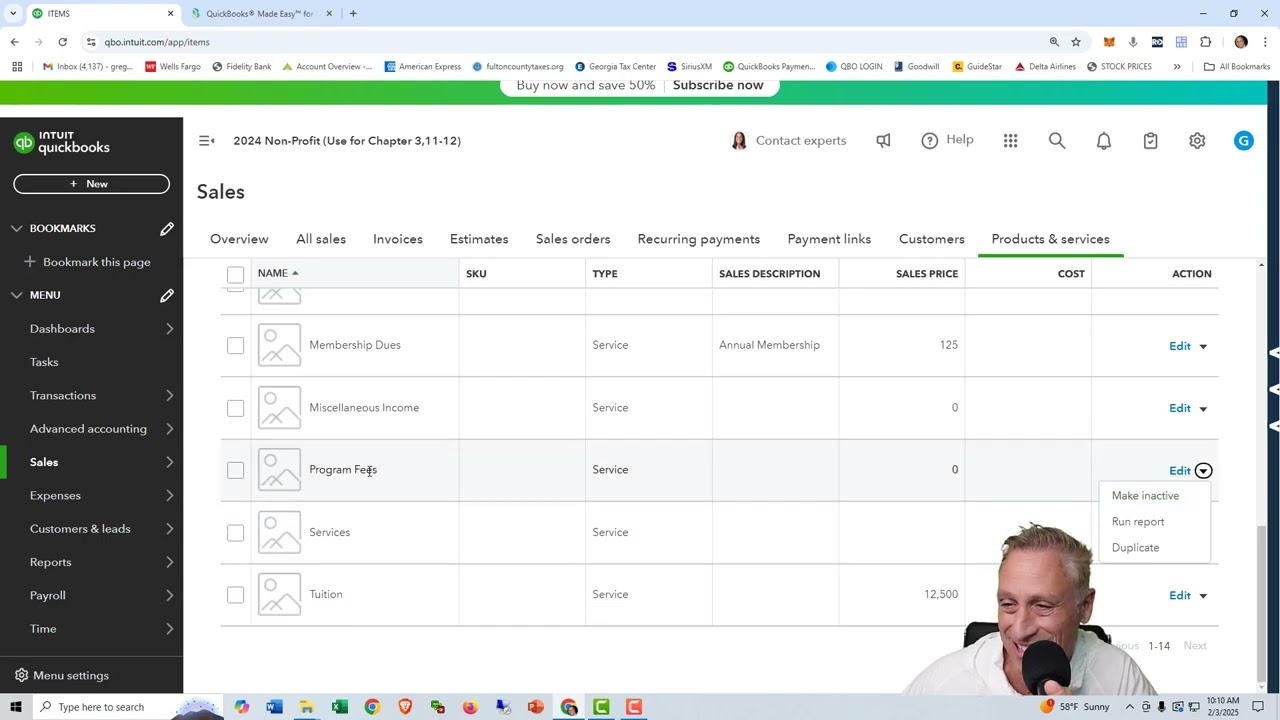Open a new browser tab
Viewport: 1280px width, 720px height.
pos(353,14)
